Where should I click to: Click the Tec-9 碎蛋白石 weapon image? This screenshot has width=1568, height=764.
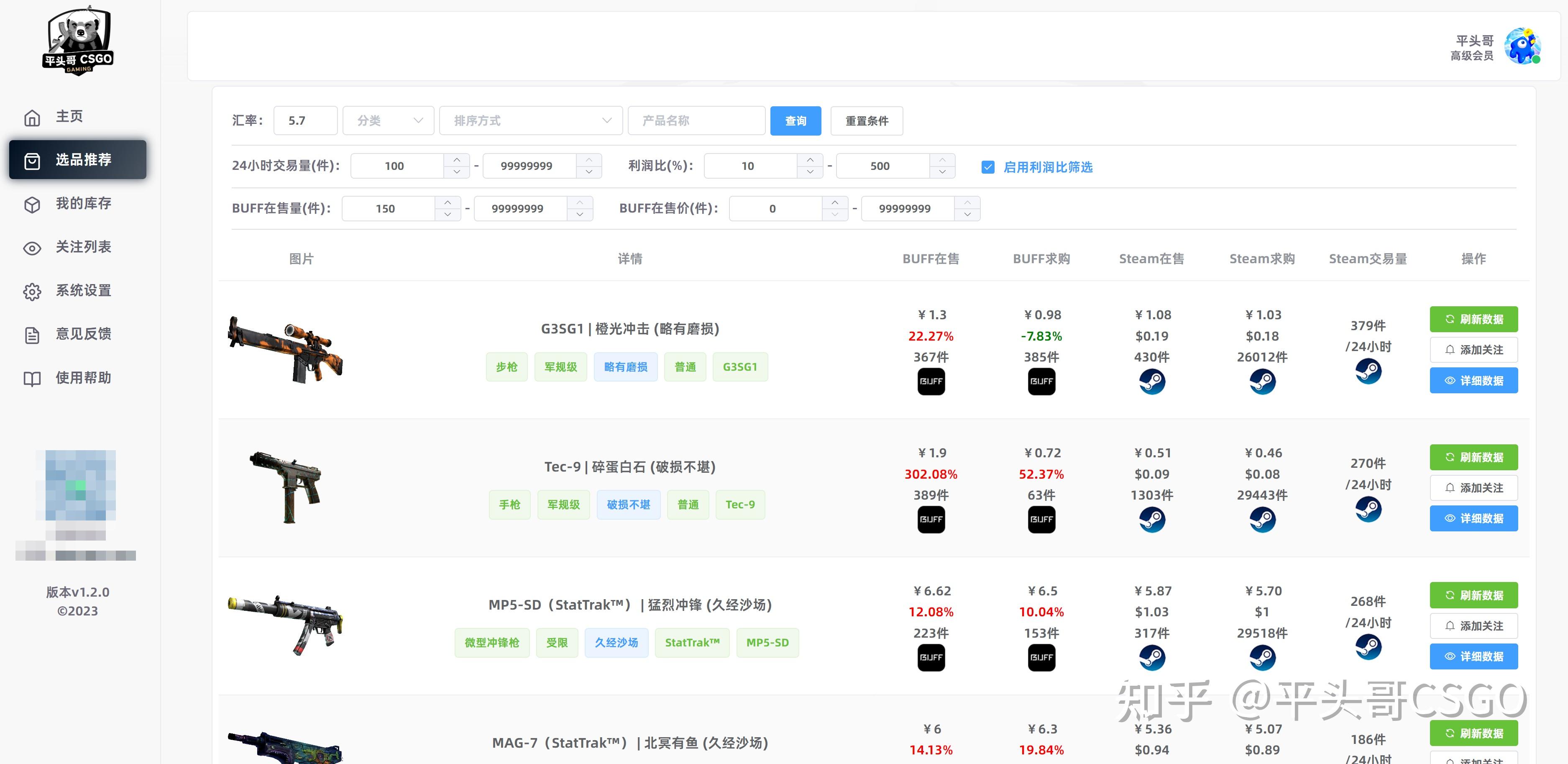(x=286, y=487)
